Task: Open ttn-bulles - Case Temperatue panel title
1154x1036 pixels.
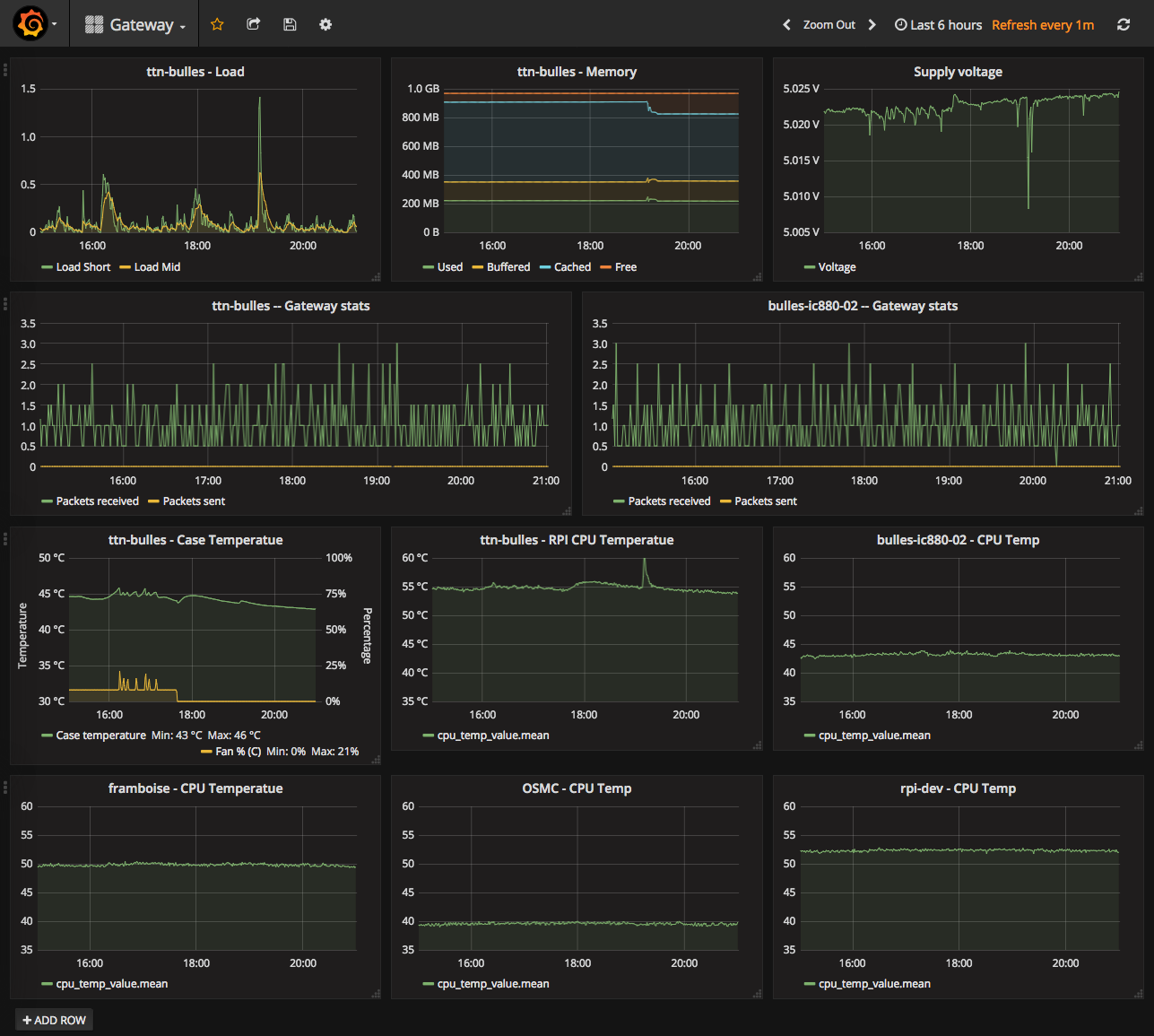Action: click(195, 540)
